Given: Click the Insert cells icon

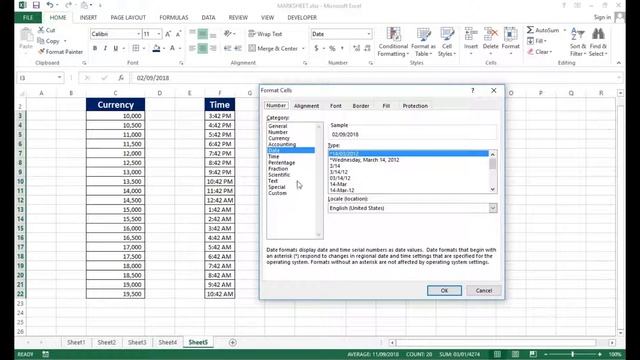Looking at the screenshot, I should coord(471,35).
